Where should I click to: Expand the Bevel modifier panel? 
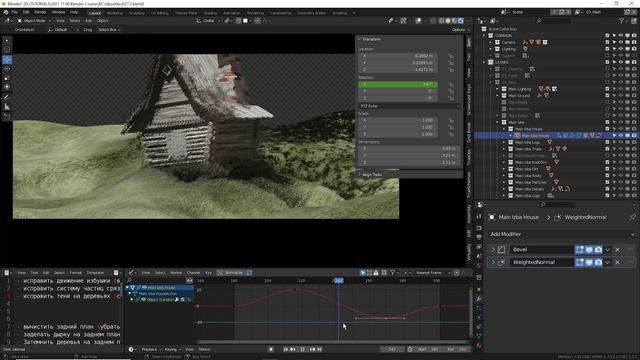pyautogui.click(x=493, y=249)
